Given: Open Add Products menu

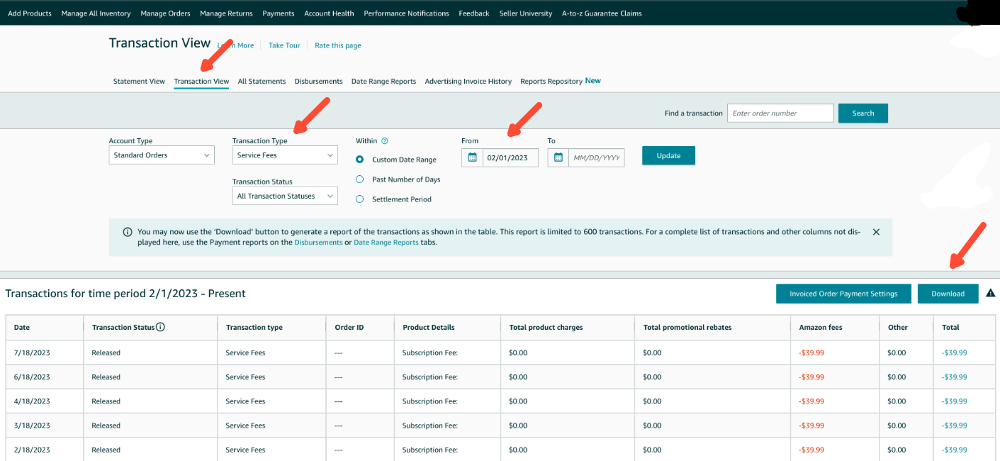Looking at the screenshot, I should click(x=29, y=13).
